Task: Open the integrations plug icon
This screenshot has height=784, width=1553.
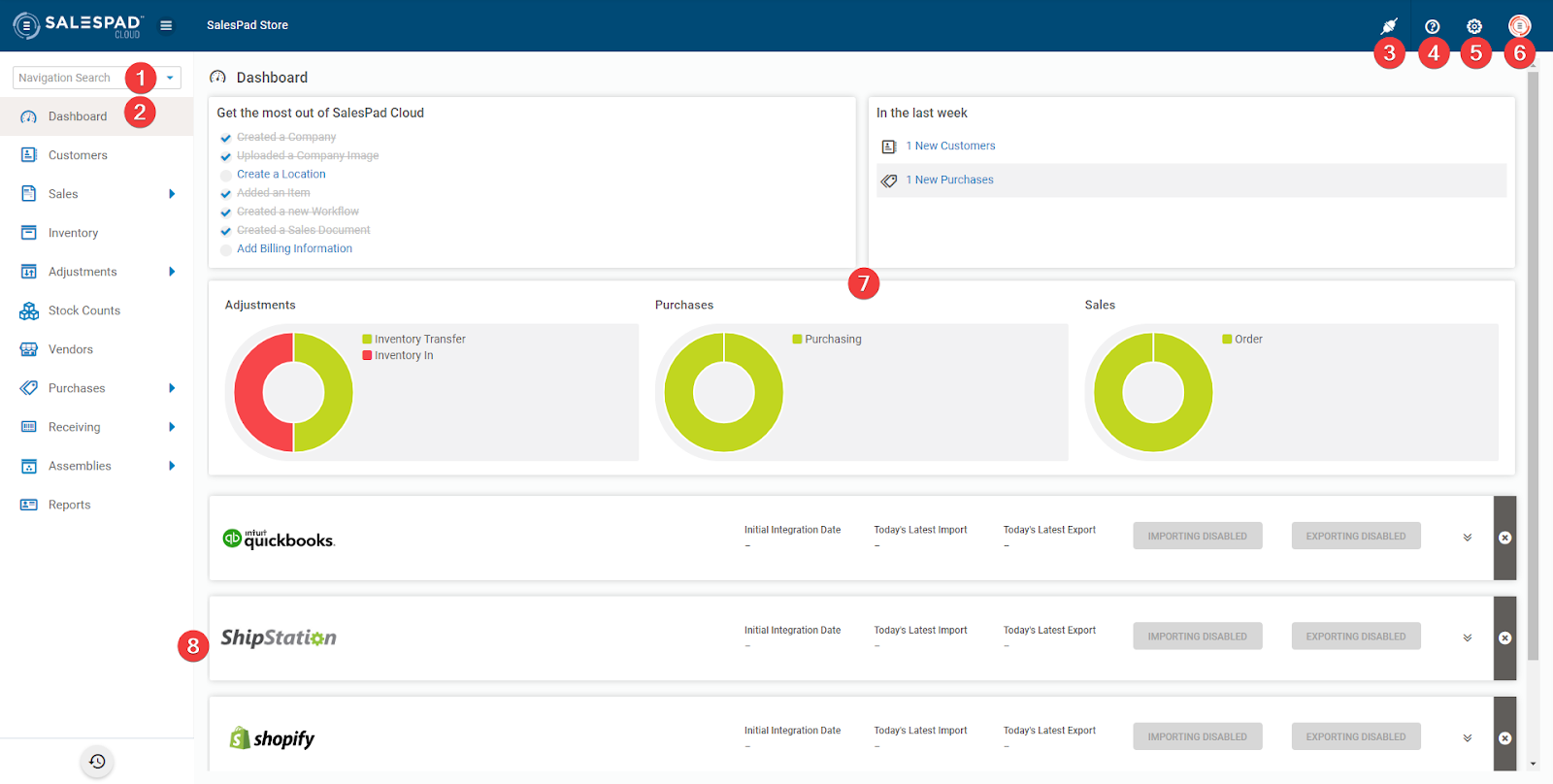Action: coord(1389,26)
